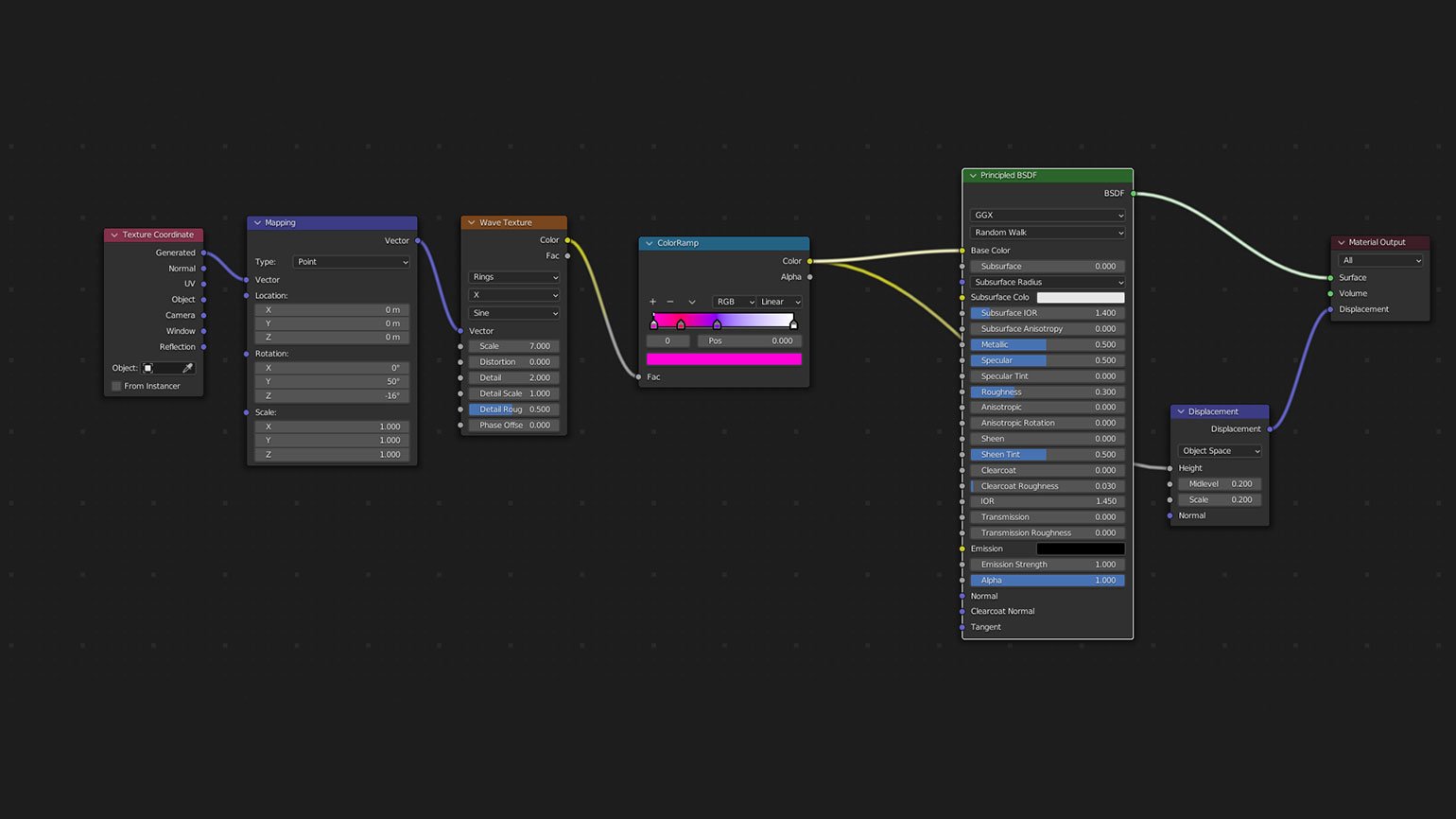Open the Mapping Type Point dropdown

point(352,262)
